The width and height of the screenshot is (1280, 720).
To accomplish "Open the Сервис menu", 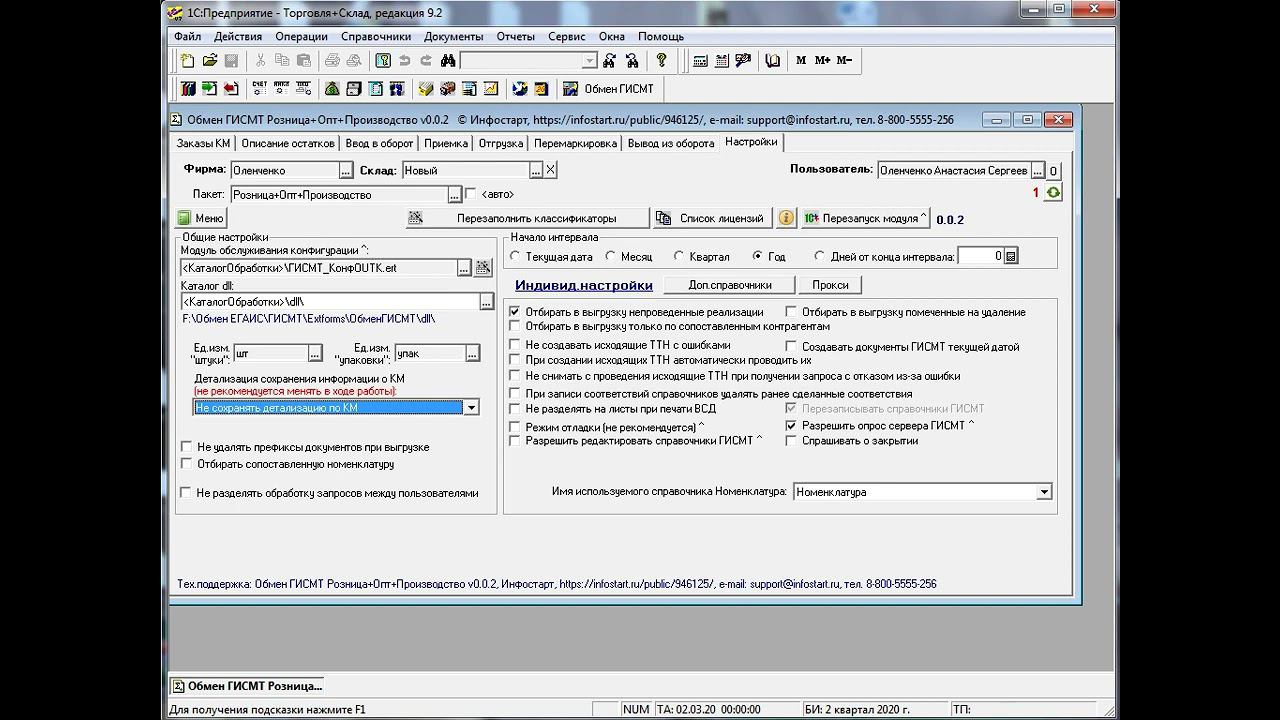I will 566,37.
